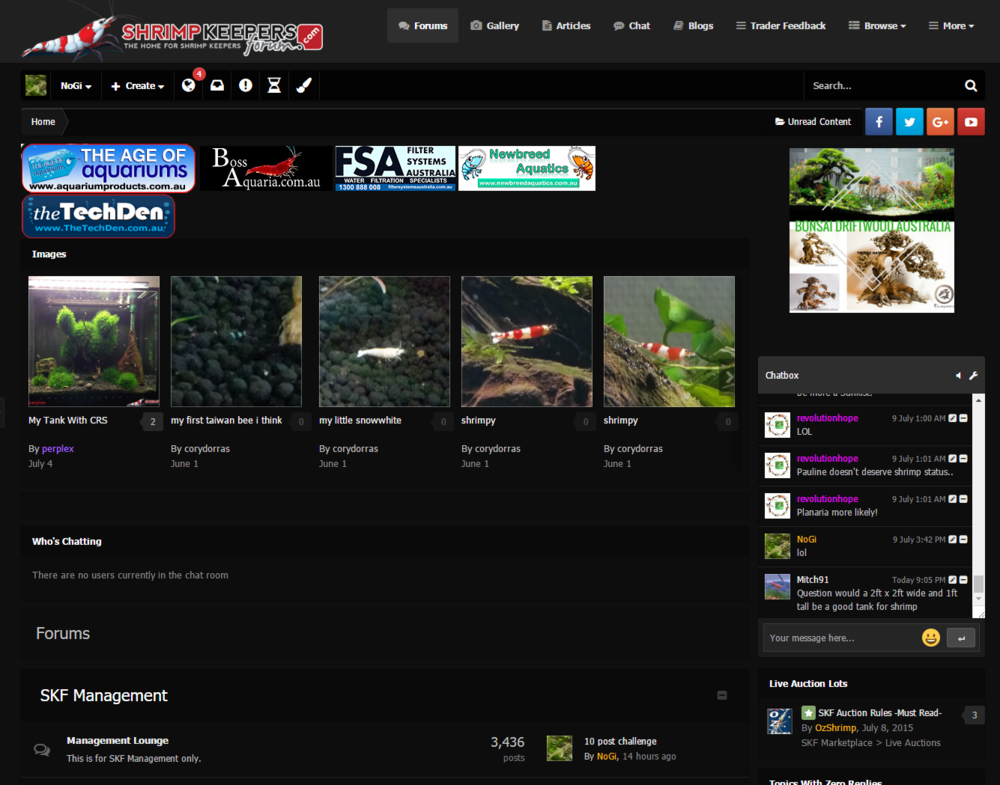
Task: Open the Blogs tab
Action: tap(693, 26)
